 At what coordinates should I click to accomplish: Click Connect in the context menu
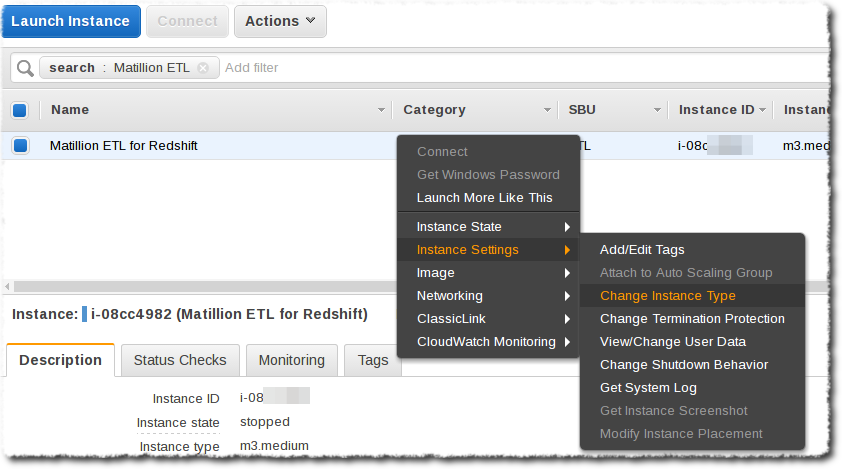pos(488,151)
